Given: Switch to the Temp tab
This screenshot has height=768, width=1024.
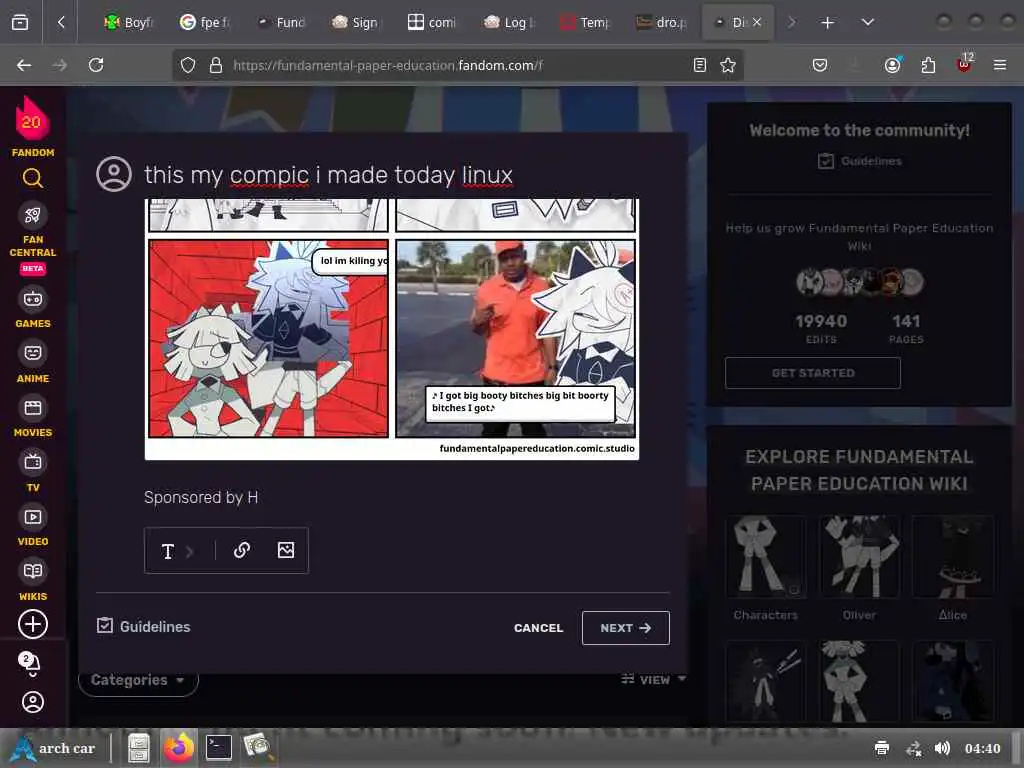Looking at the screenshot, I should pos(584,23).
